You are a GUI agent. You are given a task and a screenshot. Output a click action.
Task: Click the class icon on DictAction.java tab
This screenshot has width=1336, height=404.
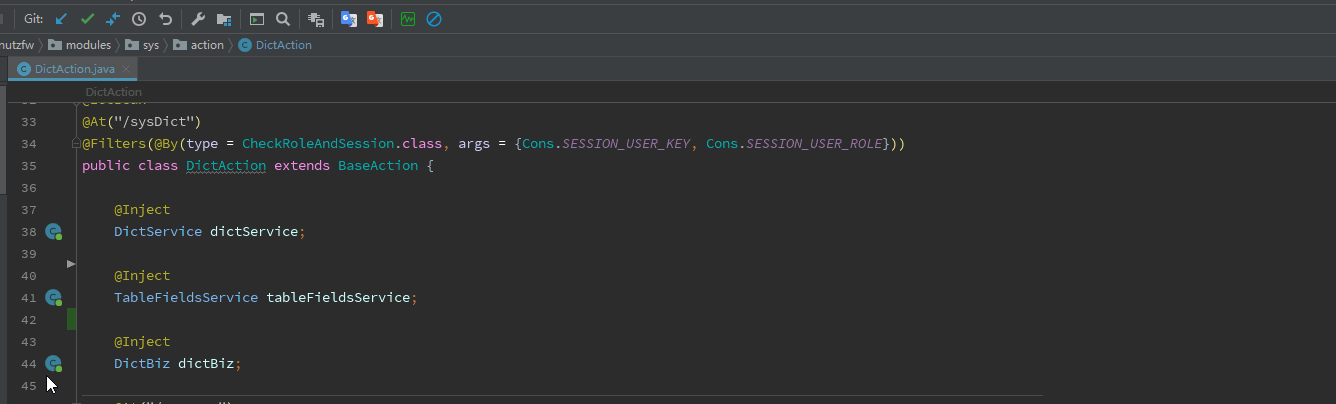pos(24,69)
